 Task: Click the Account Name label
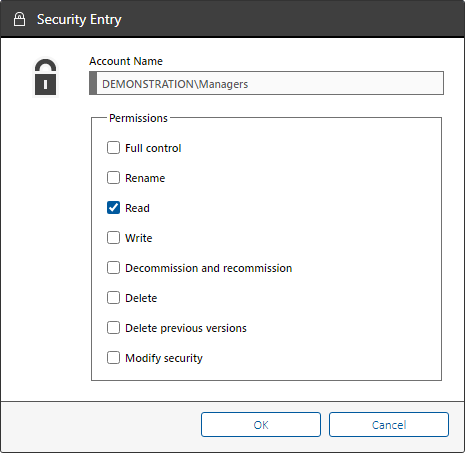[x=126, y=61]
